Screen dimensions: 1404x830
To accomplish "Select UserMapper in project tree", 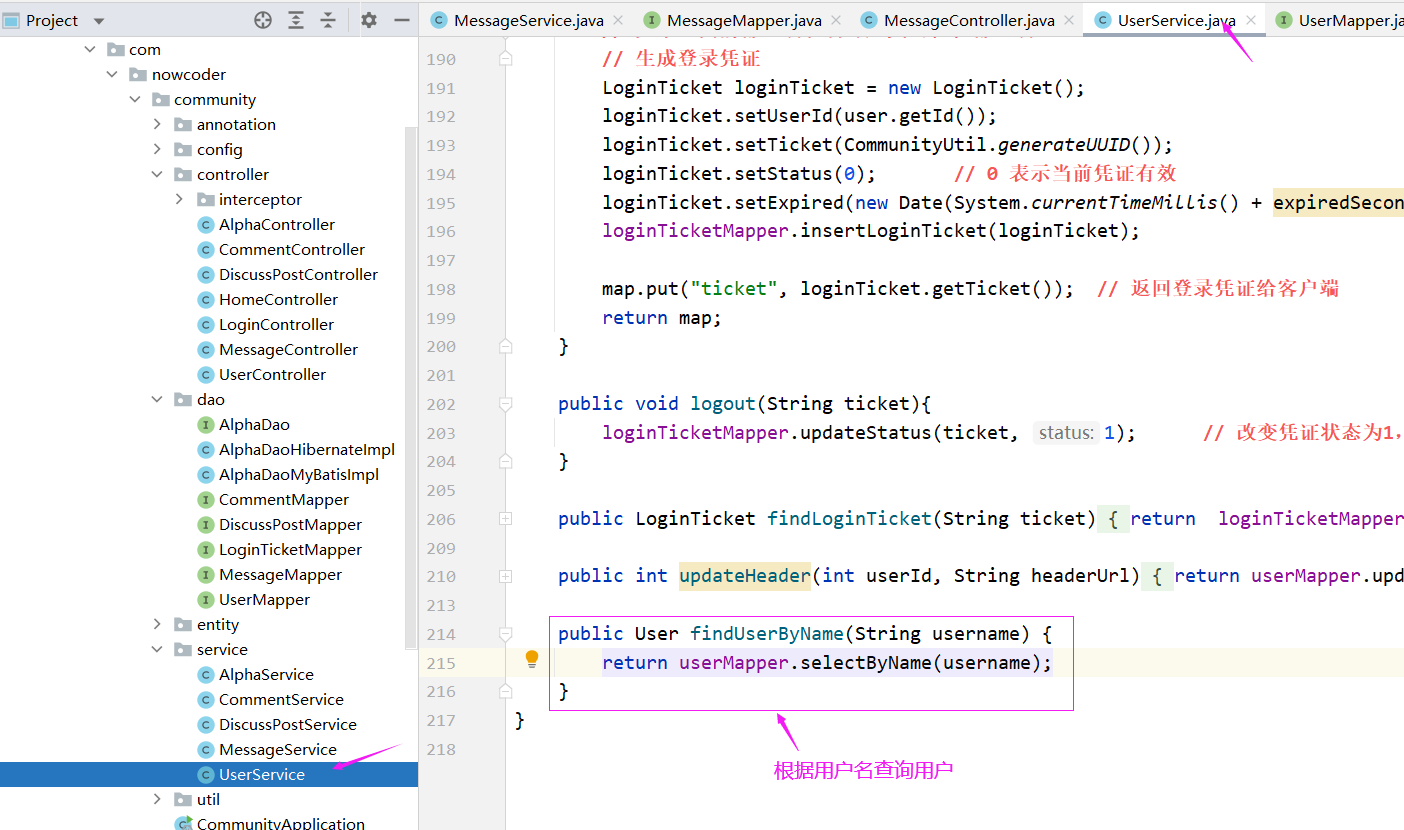I will (264, 599).
